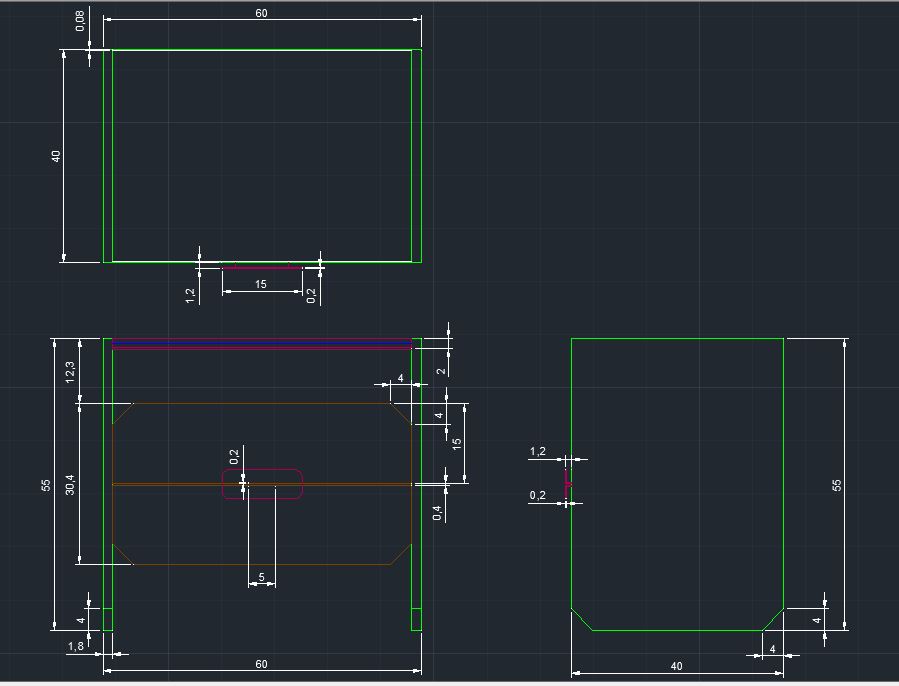
Task: Select the 55 dimension left of front view
Action: click(x=46, y=485)
